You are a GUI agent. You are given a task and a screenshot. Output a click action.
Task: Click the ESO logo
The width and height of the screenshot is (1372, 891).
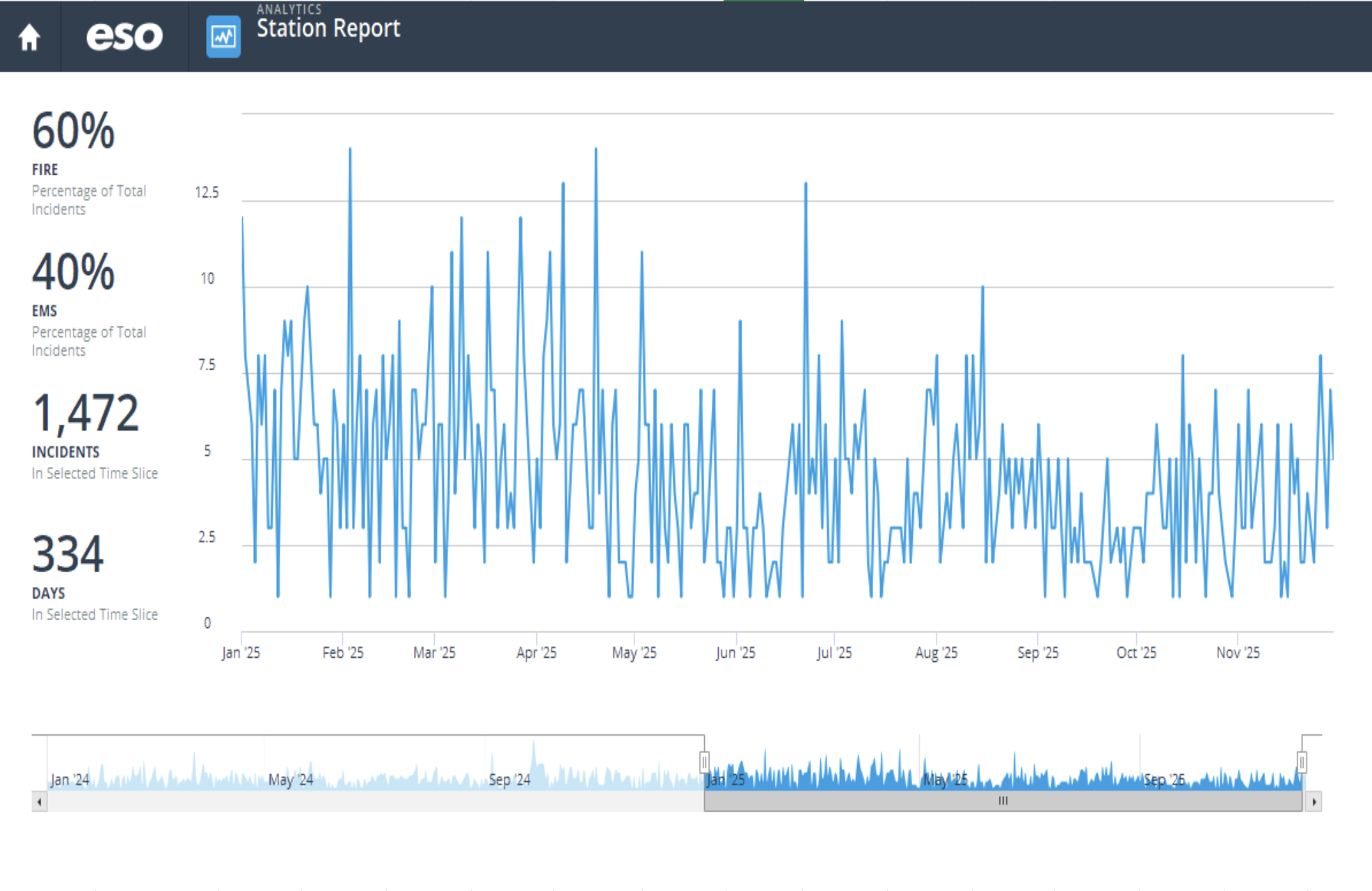124,37
